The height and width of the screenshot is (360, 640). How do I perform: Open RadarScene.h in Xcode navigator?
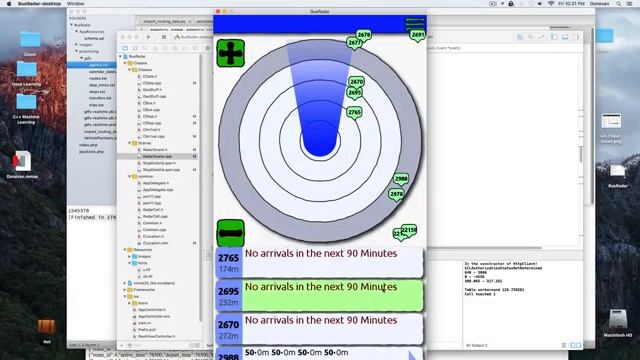click(x=155, y=150)
